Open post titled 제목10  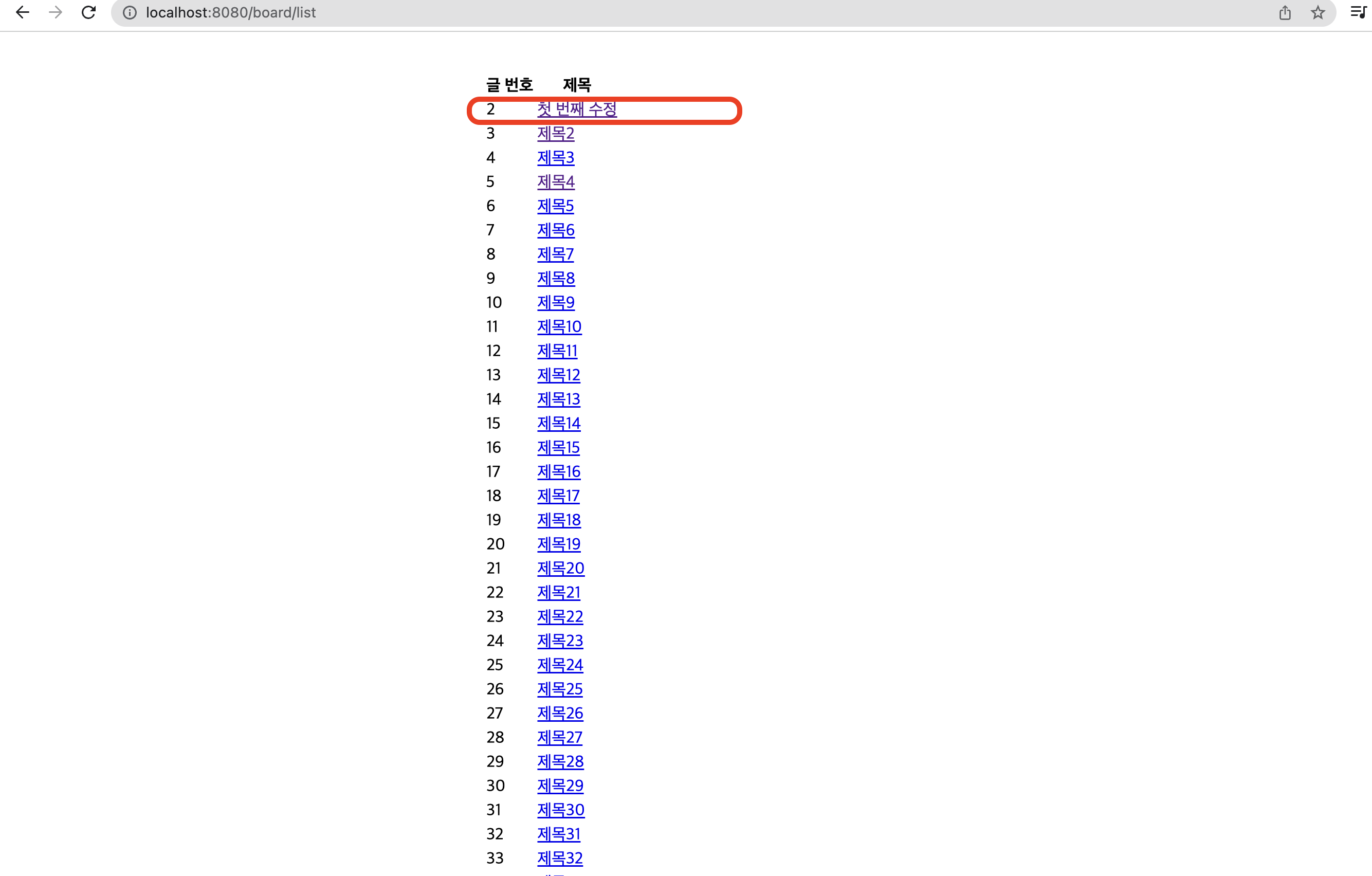pos(559,326)
